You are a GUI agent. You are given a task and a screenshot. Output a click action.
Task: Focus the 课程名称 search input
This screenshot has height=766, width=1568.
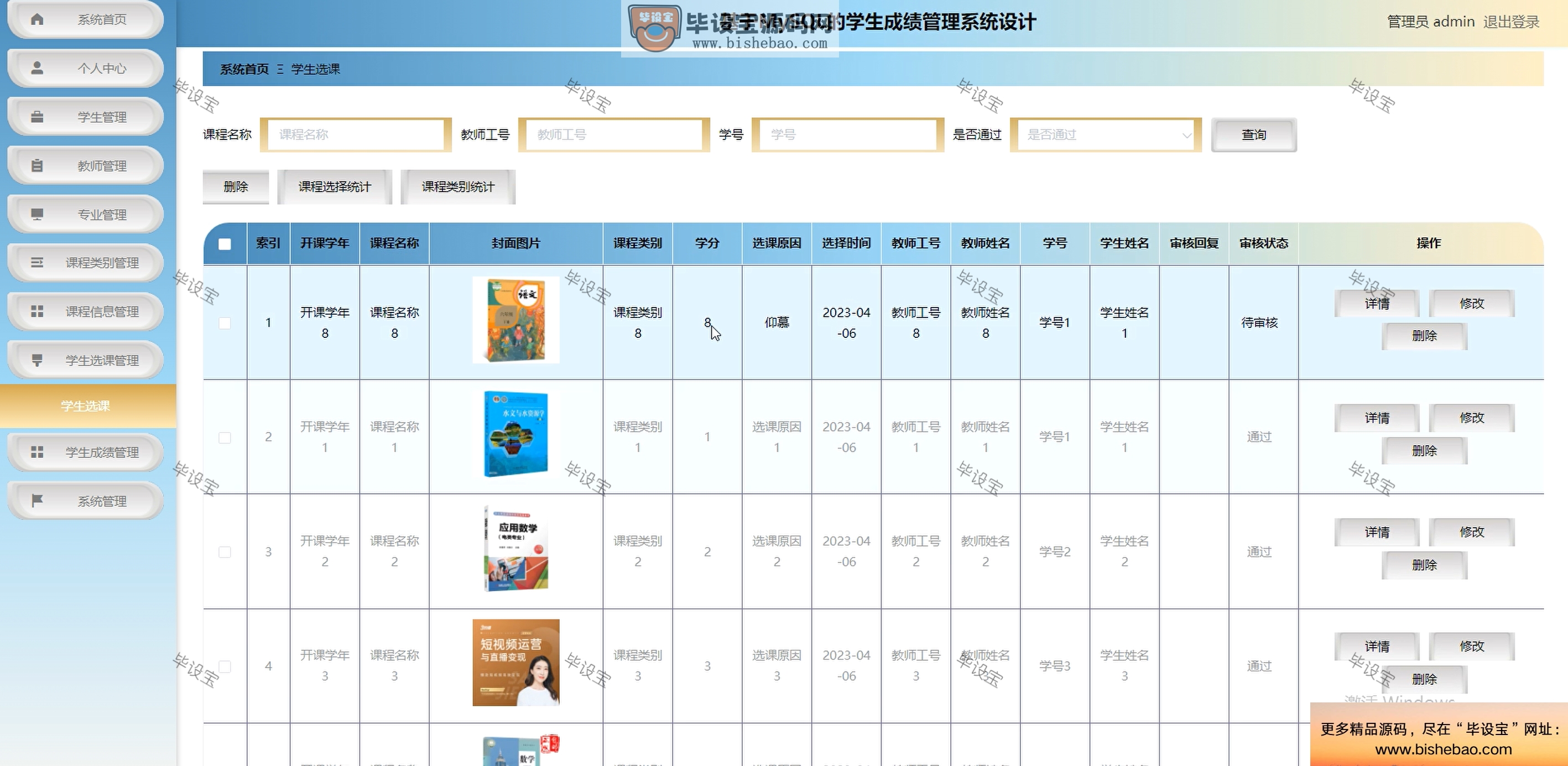point(356,134)
